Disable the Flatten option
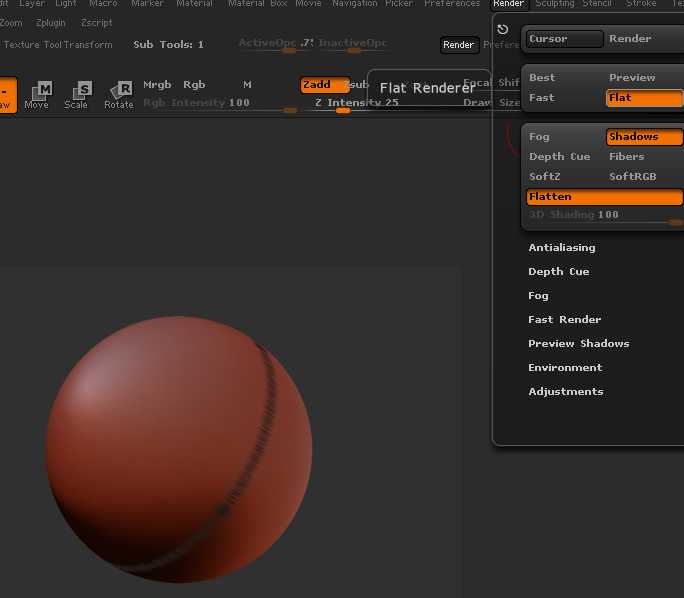The image size is (684, 598). pos(604,197)
